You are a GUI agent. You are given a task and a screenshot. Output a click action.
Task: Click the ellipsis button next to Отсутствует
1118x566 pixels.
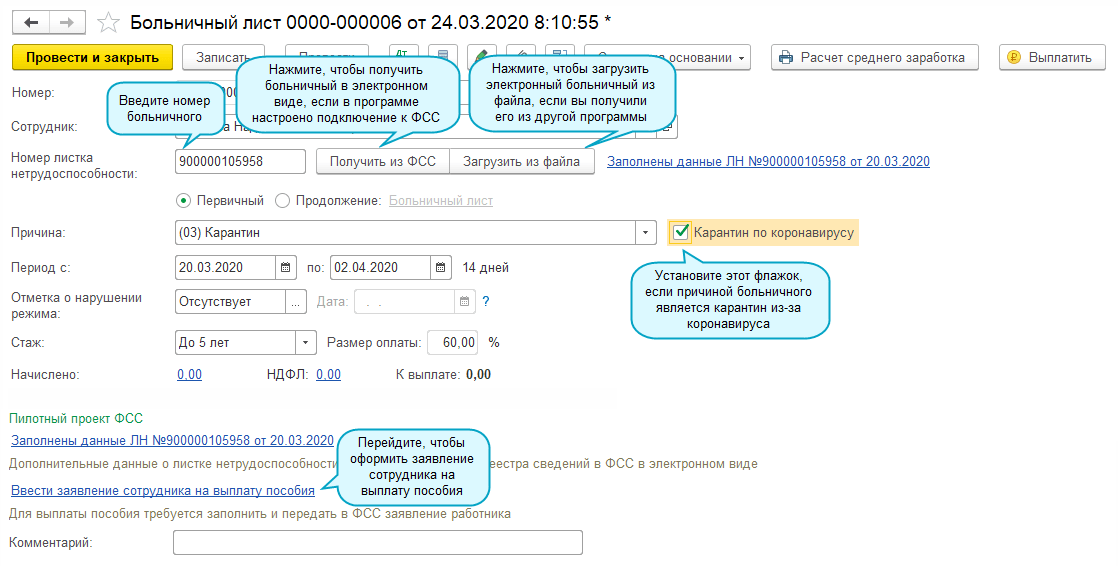pos(296,302)
